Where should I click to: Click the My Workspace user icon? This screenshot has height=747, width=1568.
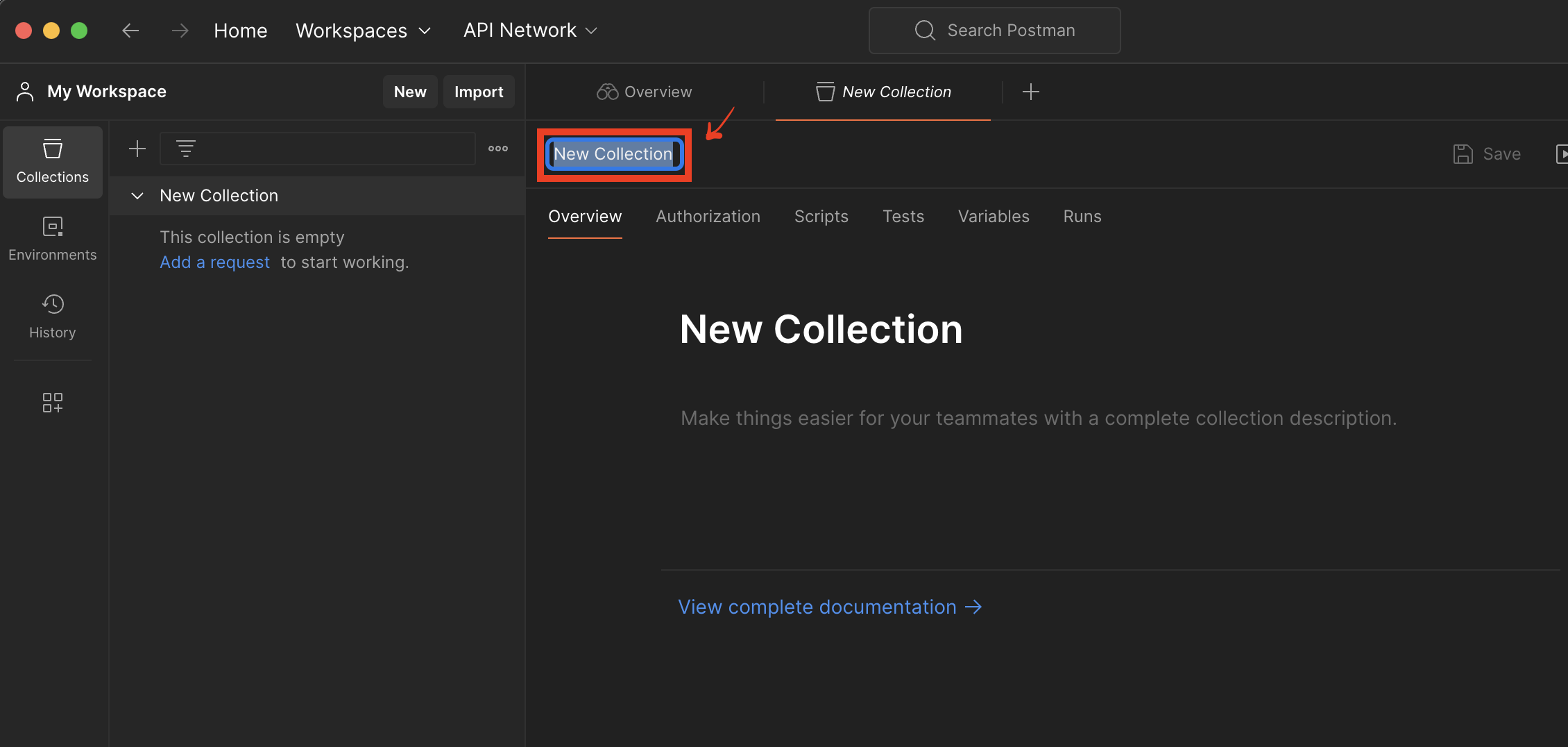[25, 92]
